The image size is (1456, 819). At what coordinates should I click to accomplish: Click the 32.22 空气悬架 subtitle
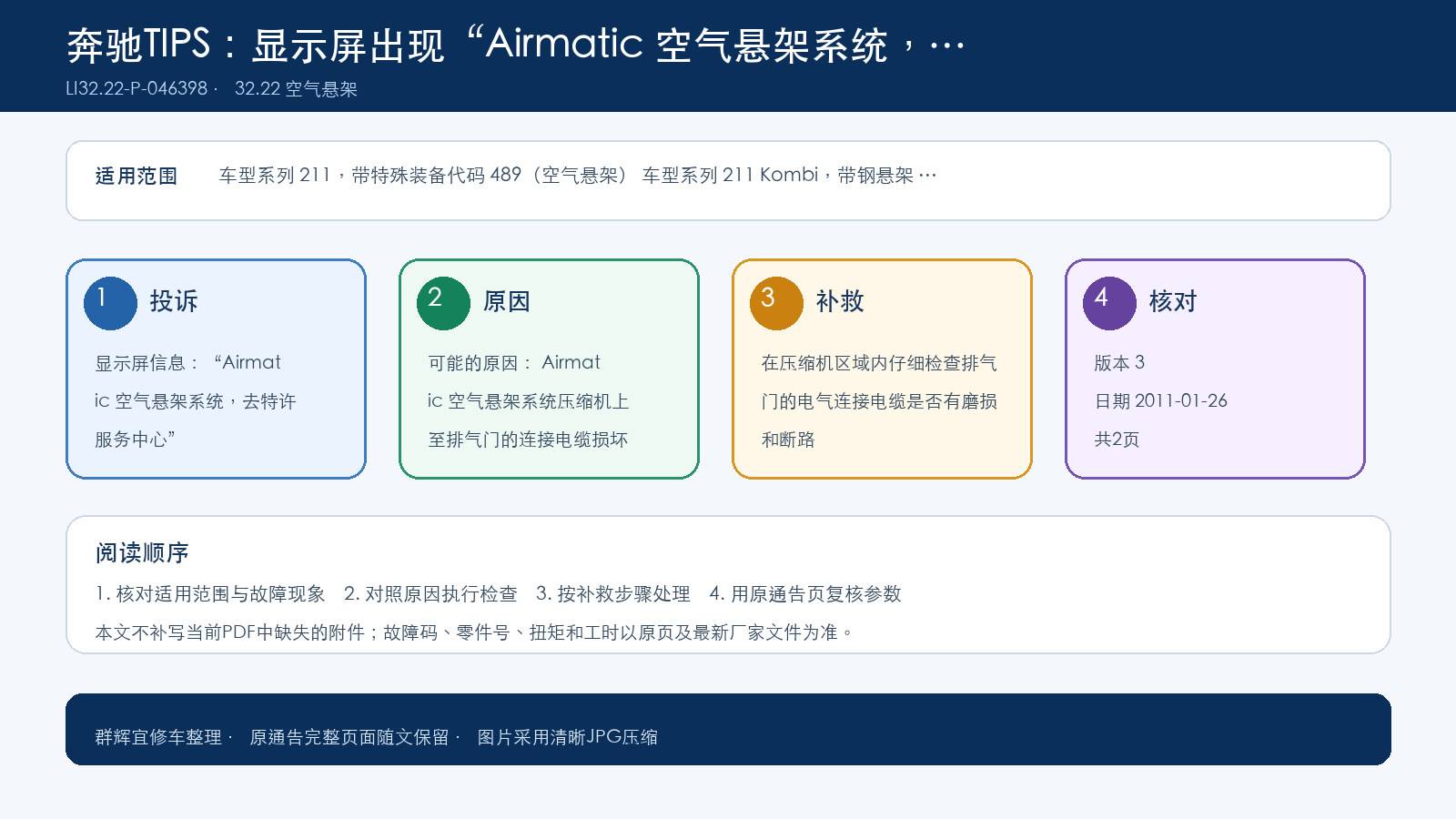click(x=296, y=89)
